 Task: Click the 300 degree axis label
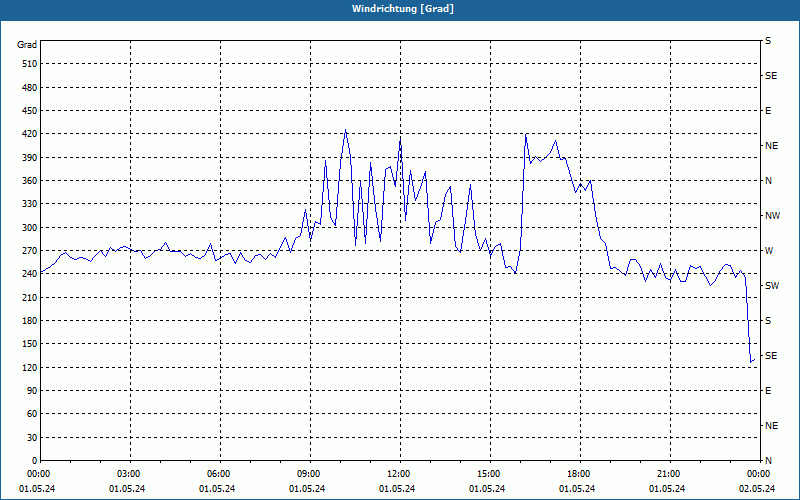29,228
